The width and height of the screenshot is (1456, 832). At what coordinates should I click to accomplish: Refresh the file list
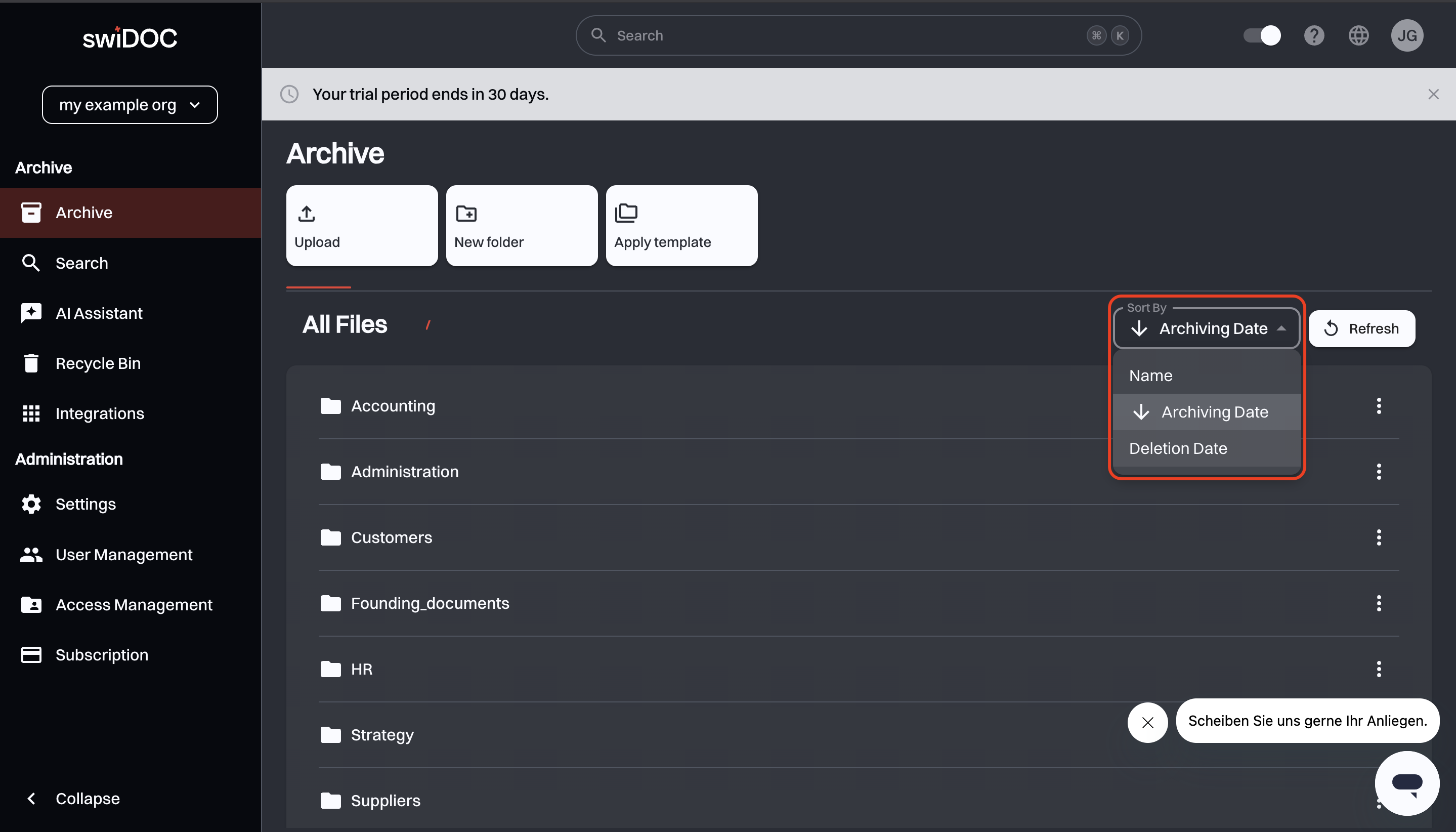(1361, 328)
